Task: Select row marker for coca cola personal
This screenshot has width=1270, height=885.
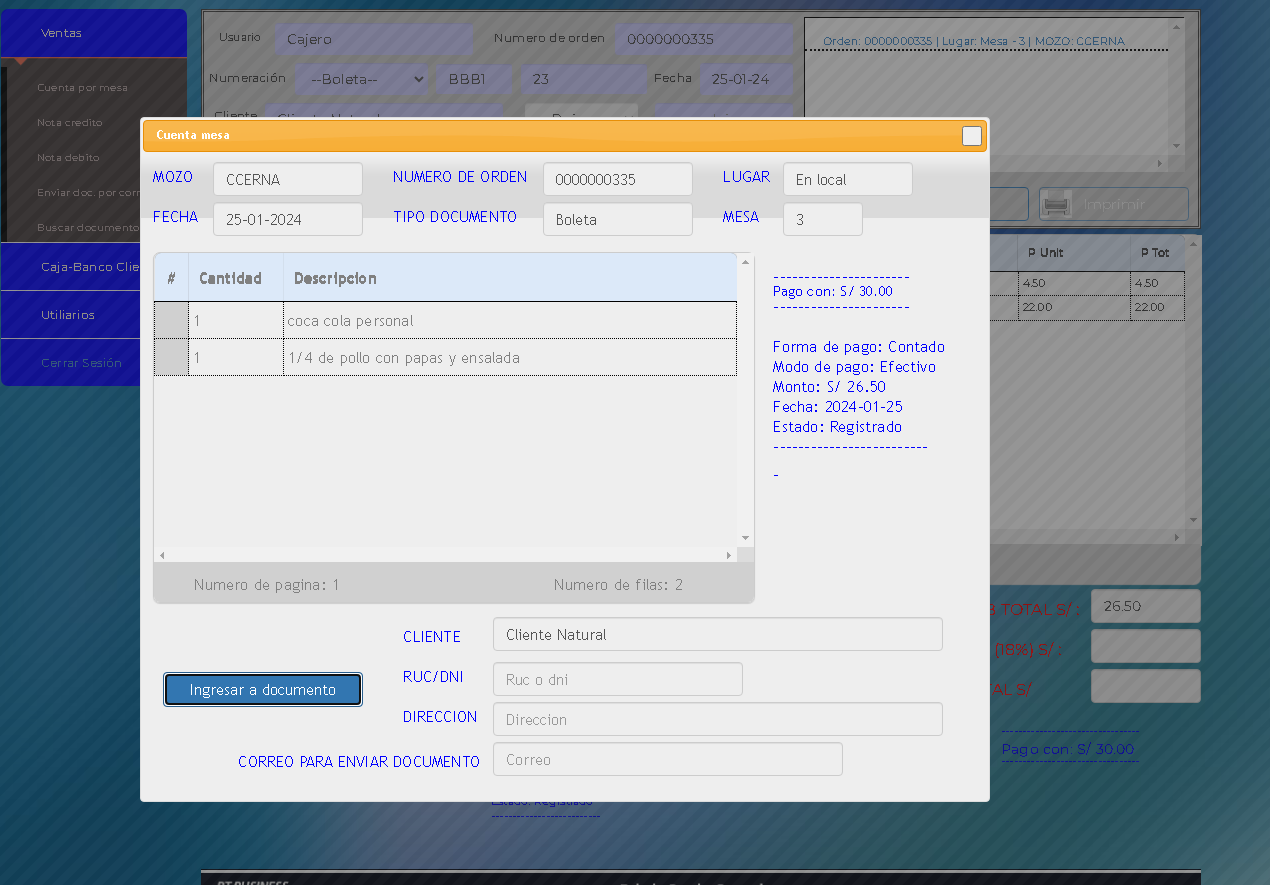Action: click(x=171, y=321)
